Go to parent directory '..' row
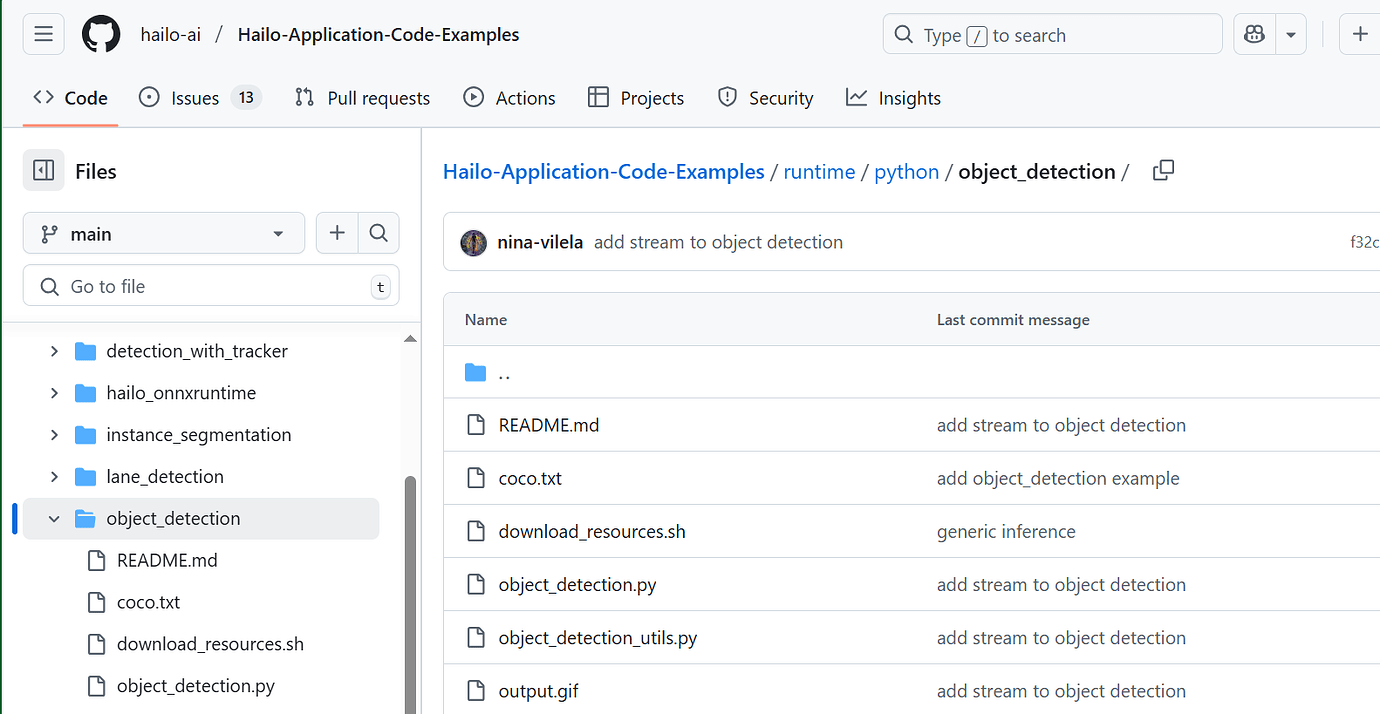The width and height of the screenshot is (1380, 714). pos(912,372)
